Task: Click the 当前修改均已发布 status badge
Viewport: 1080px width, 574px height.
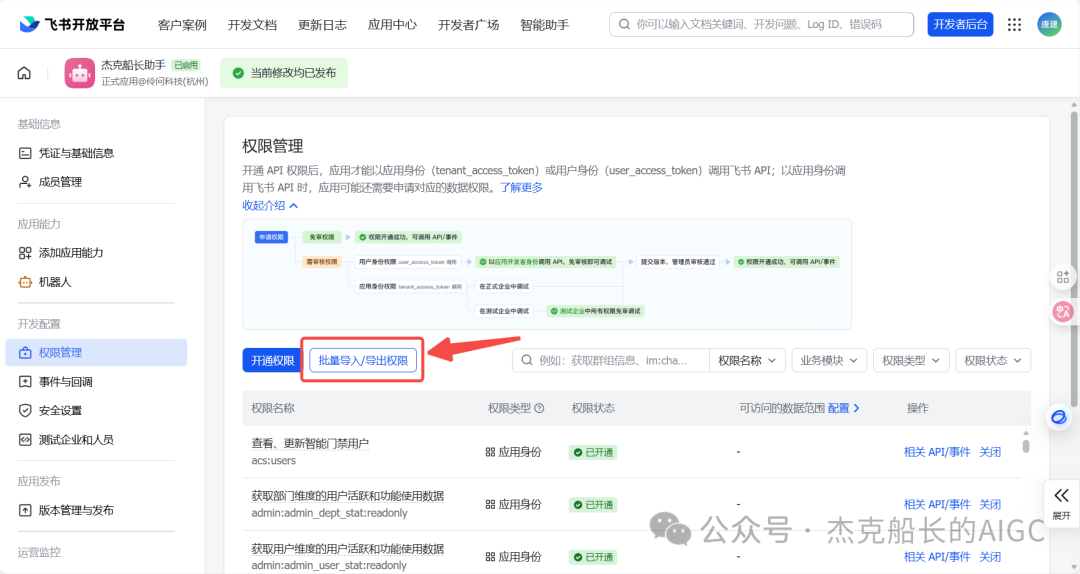Action: point(284,73)
